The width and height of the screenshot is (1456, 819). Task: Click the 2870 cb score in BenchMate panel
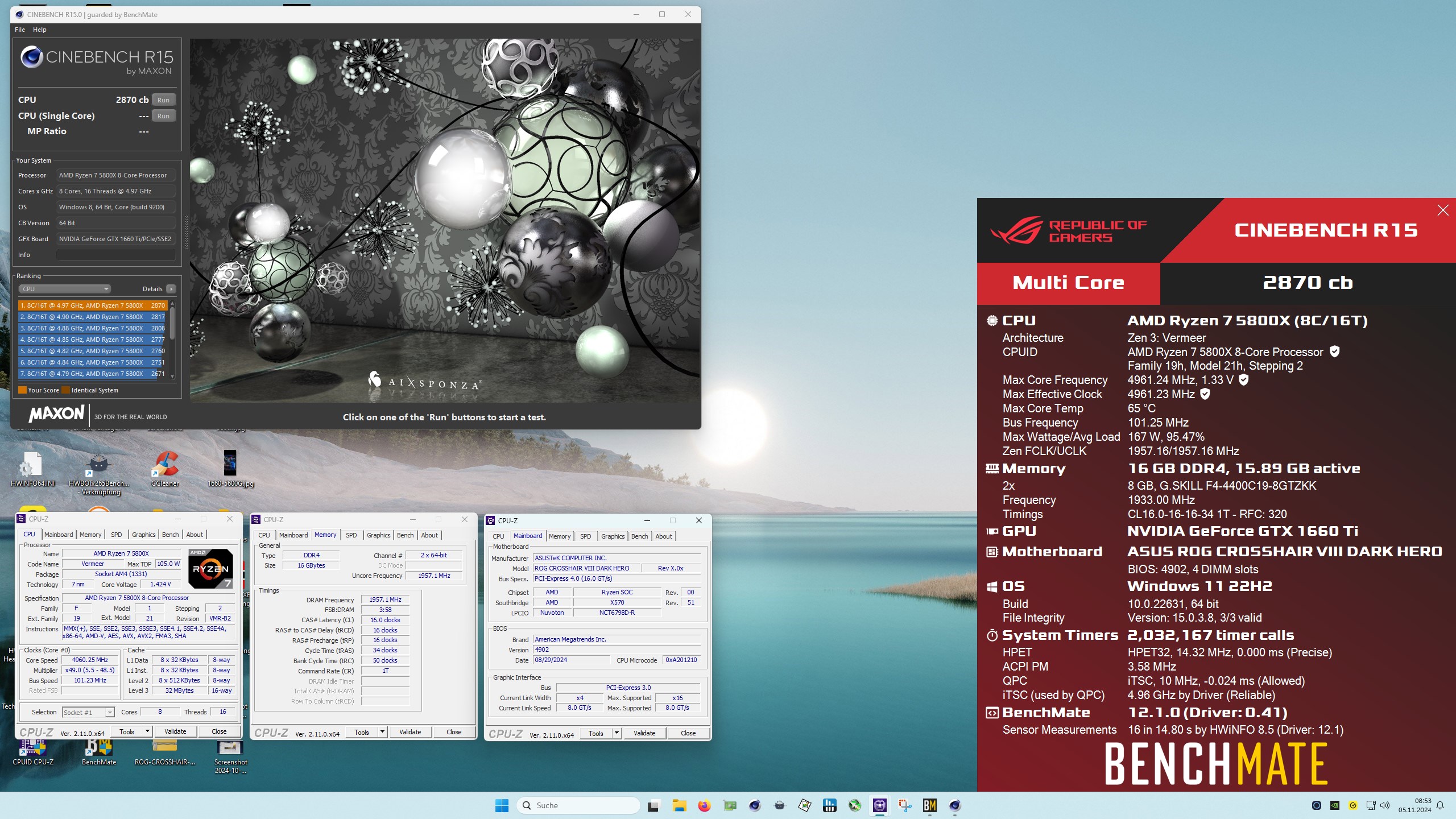click(1308, 283)
